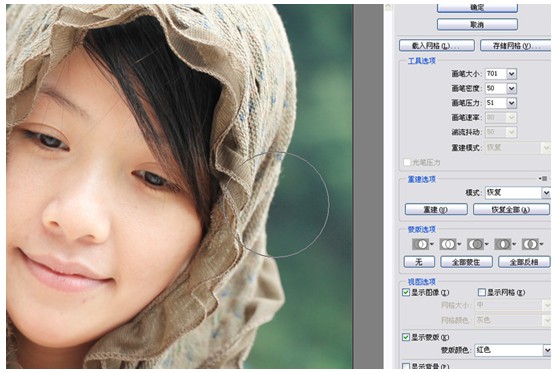Image resolution: width=557 pixels, height=372 pixels.
Task: Click the 取消 button
Action: (477, 25)
